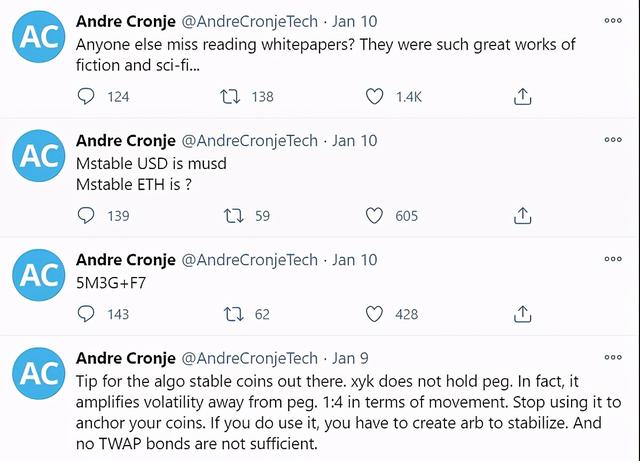Like the Mstable USD tweet

pyautogui.click(x=375, y=215)
